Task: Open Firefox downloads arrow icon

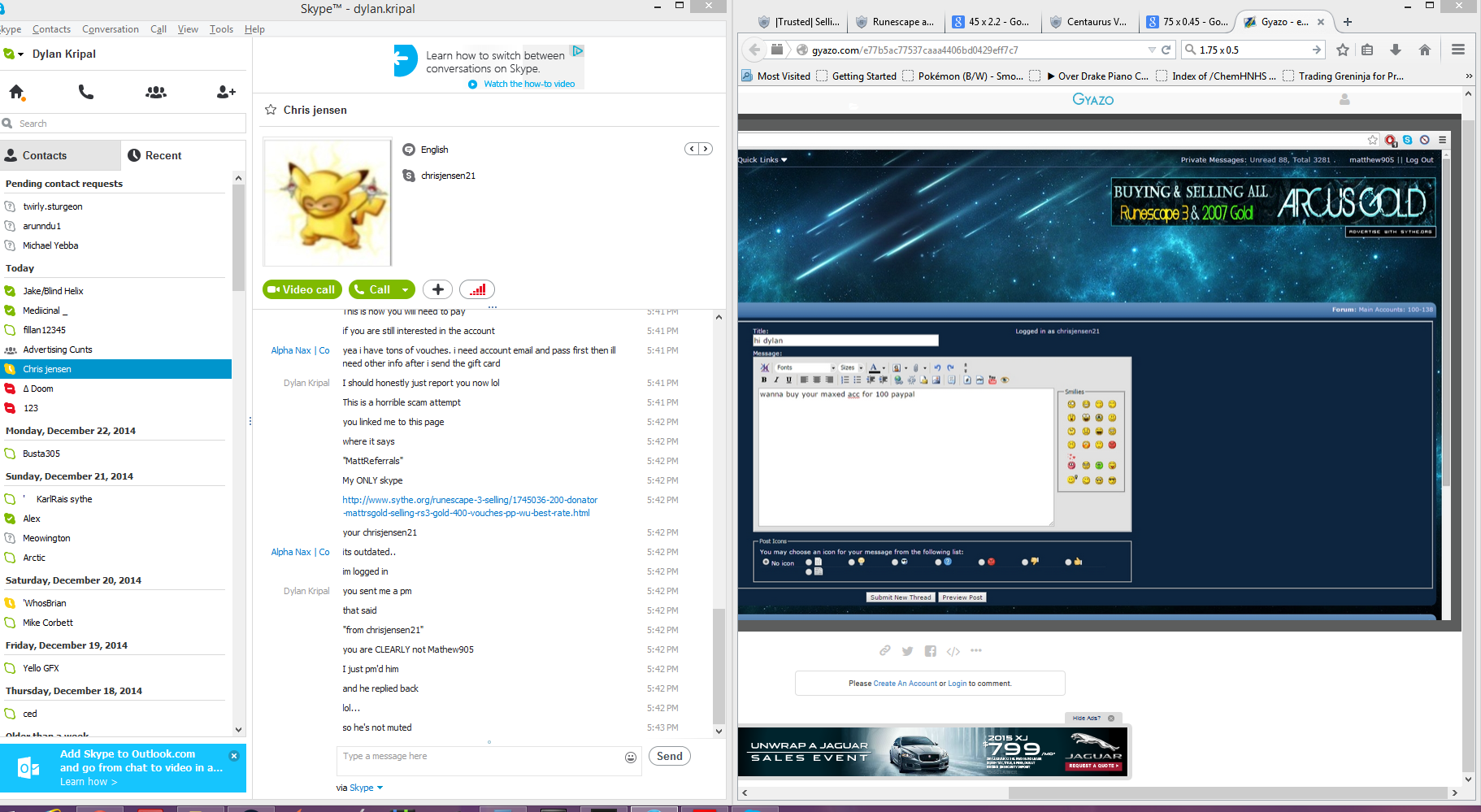Action: coord(1396,50)
